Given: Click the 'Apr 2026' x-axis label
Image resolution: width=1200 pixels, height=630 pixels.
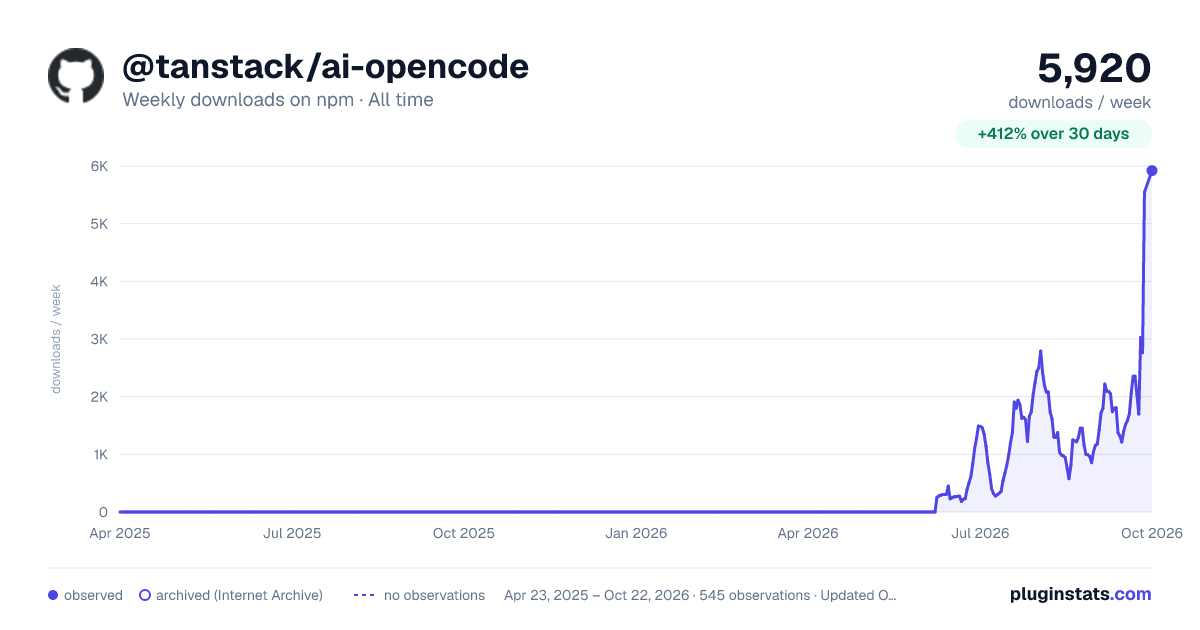Looking at the screenshot, I should (x=807, y=533).
